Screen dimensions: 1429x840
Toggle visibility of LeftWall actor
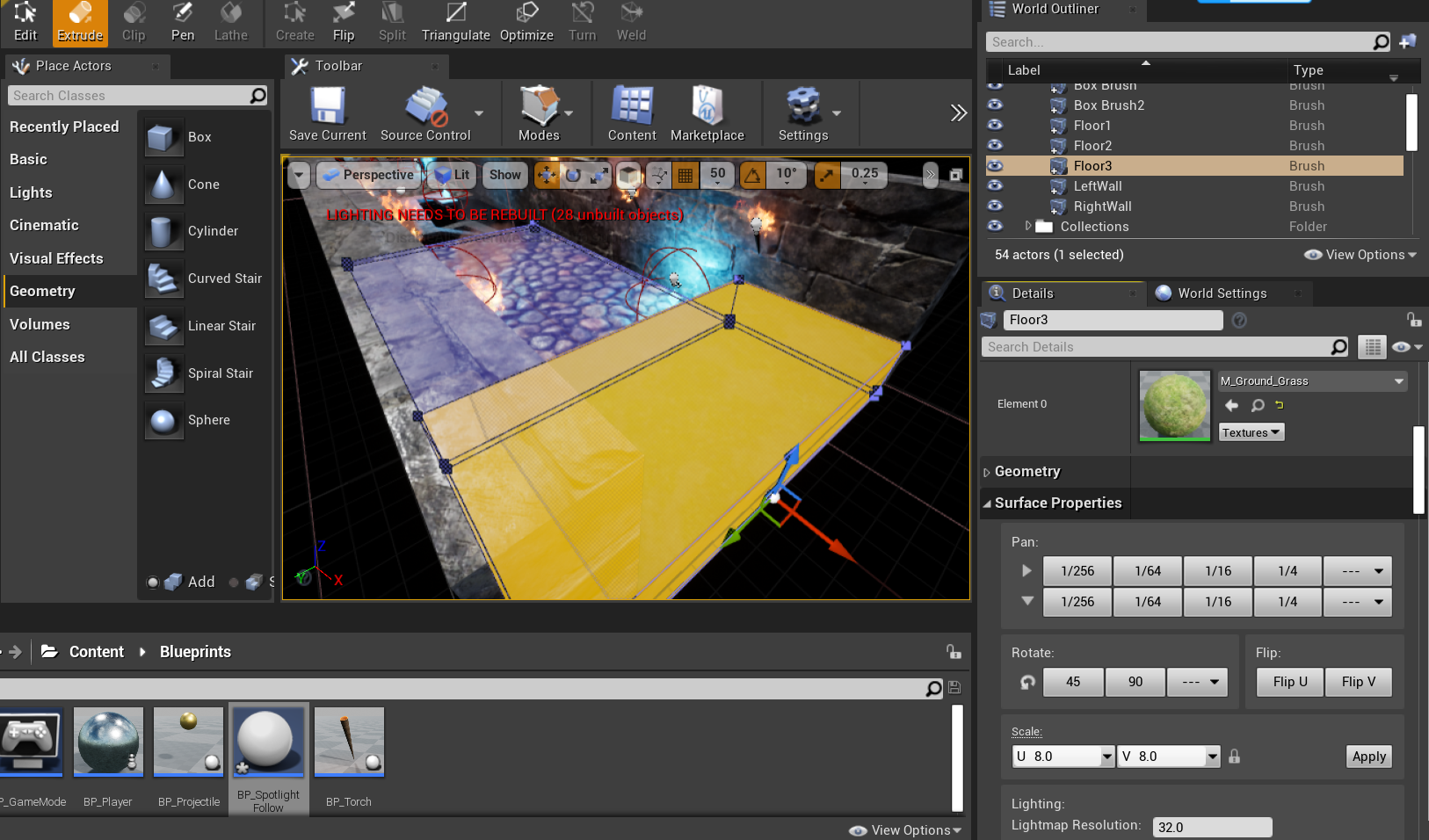click(995, 185)
